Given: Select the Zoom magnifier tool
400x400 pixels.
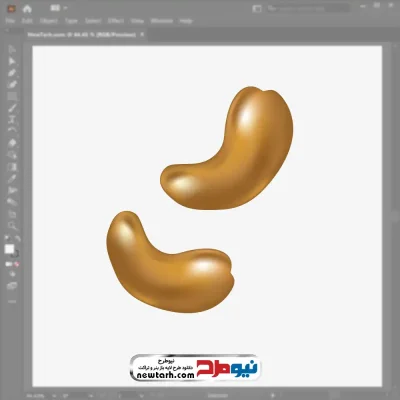Looking at the screenshot, I should (12, 225).
